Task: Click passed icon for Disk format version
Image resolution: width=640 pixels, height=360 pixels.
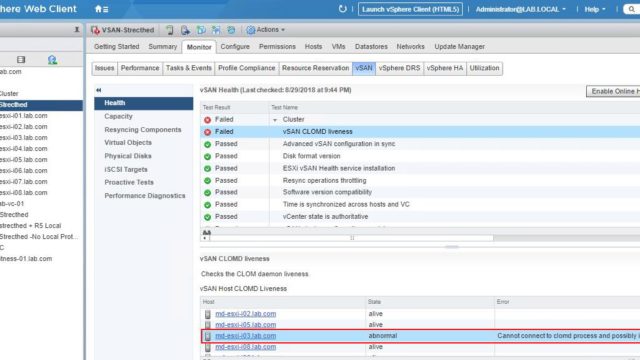Action: coord(207,156)
